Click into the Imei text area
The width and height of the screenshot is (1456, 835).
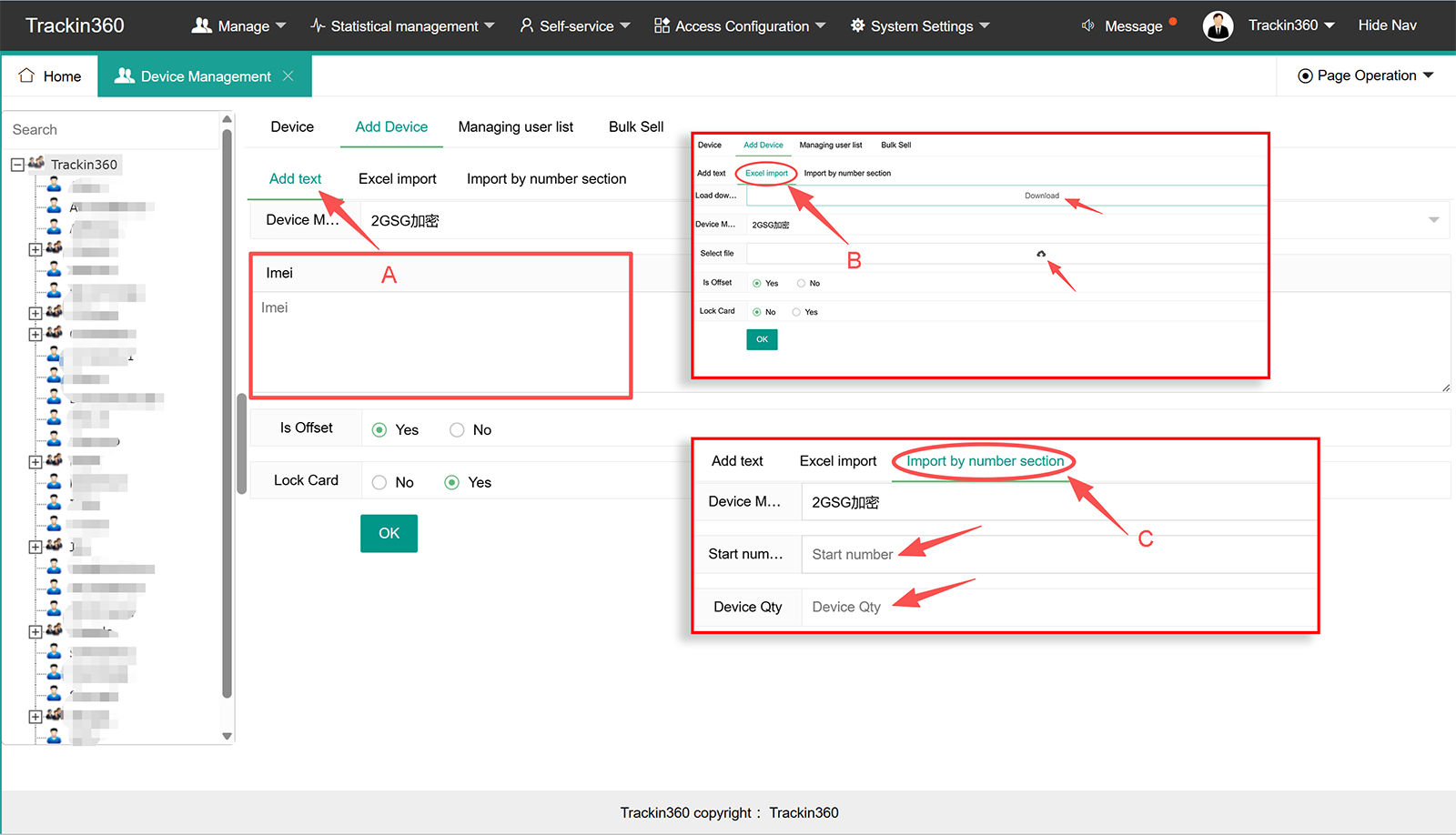pyautogui.click(x=850, y=342)
